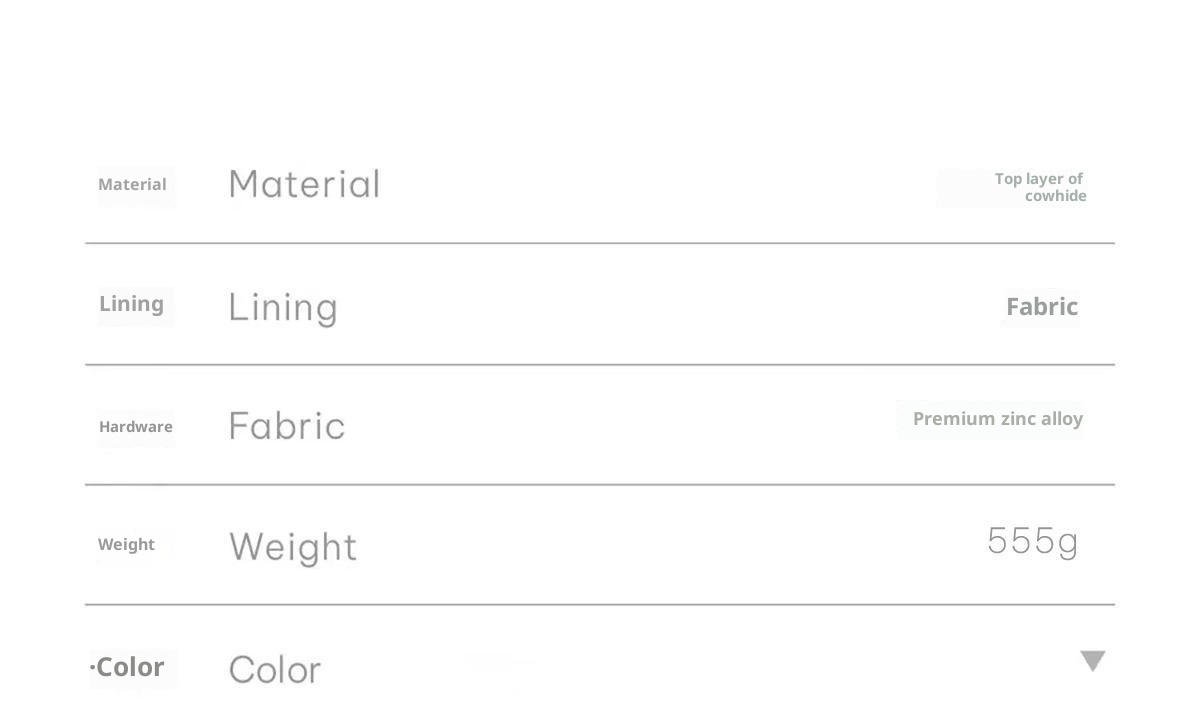This screenshot has width=1200, height=716.
Task: Select the large Material heading
Action: 304,184
